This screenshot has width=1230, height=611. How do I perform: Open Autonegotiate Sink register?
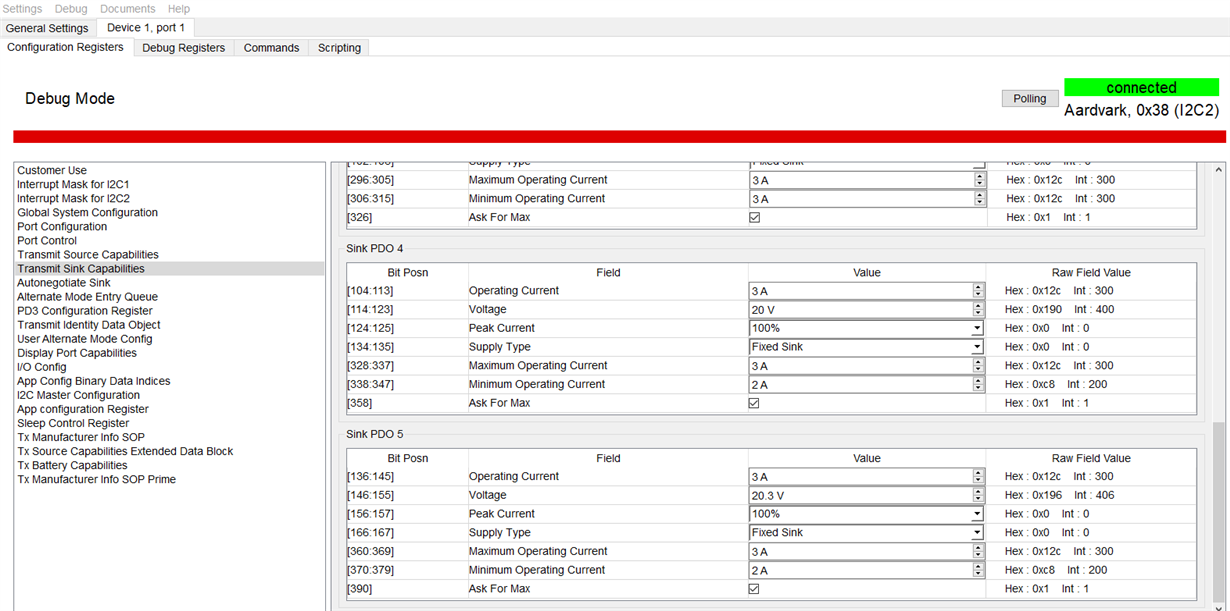[x=64, y=282]
